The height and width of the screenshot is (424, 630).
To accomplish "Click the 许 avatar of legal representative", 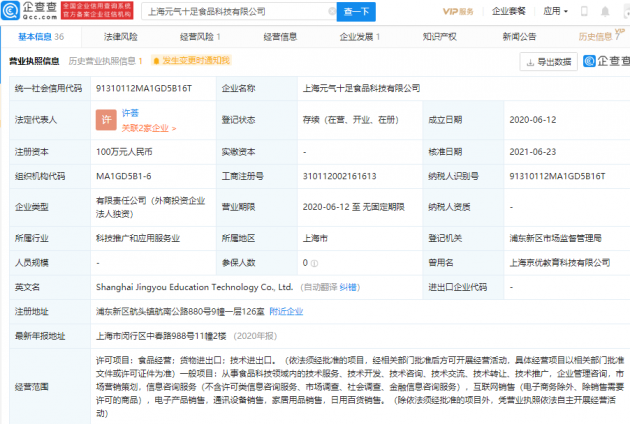I will click(106, 120).
